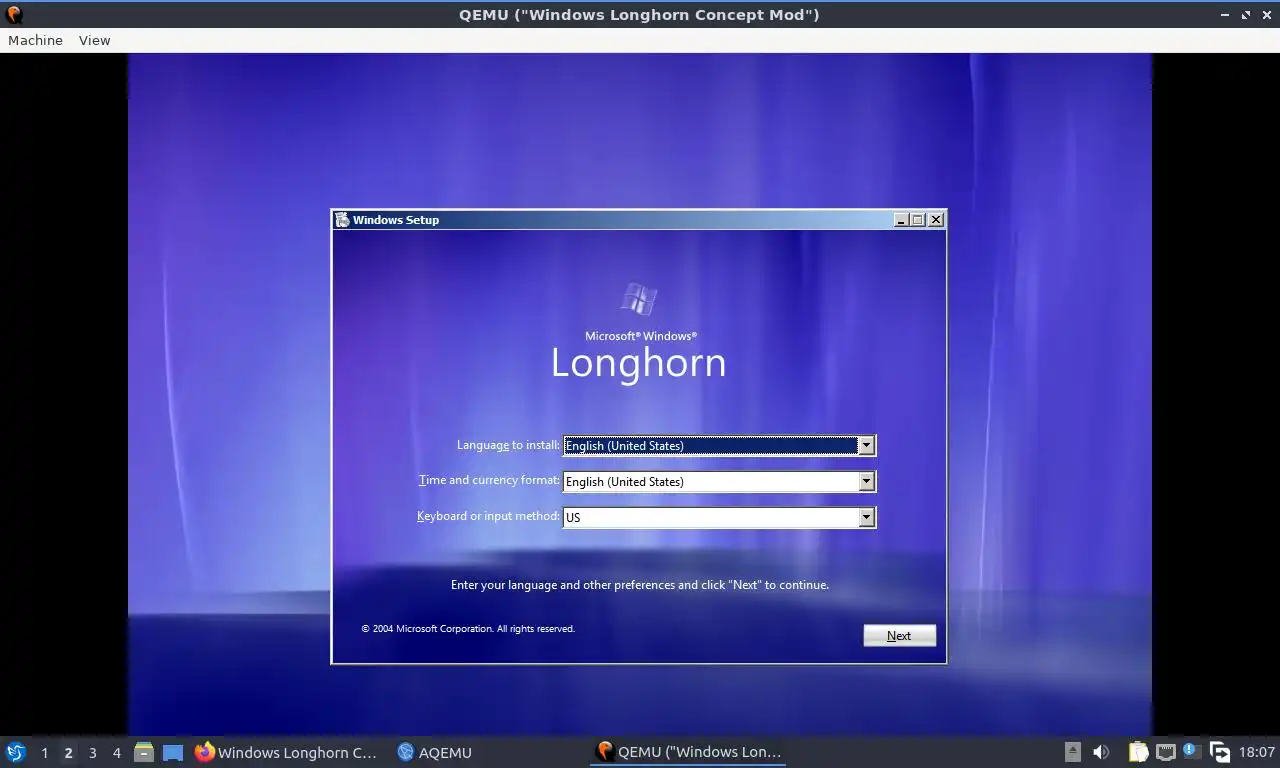Switch to Firefox Windows Longhorn taskbar window
The width and height of the screenshot is (1280, 768).
[x=286, y=752]
